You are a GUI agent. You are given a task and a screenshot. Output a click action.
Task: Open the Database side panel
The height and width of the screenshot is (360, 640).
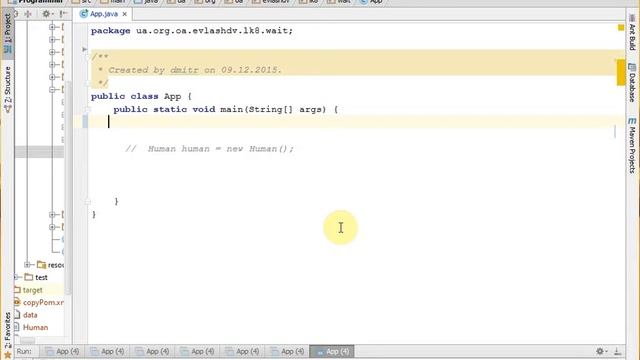pyautogui.click(x=632, y=82)
